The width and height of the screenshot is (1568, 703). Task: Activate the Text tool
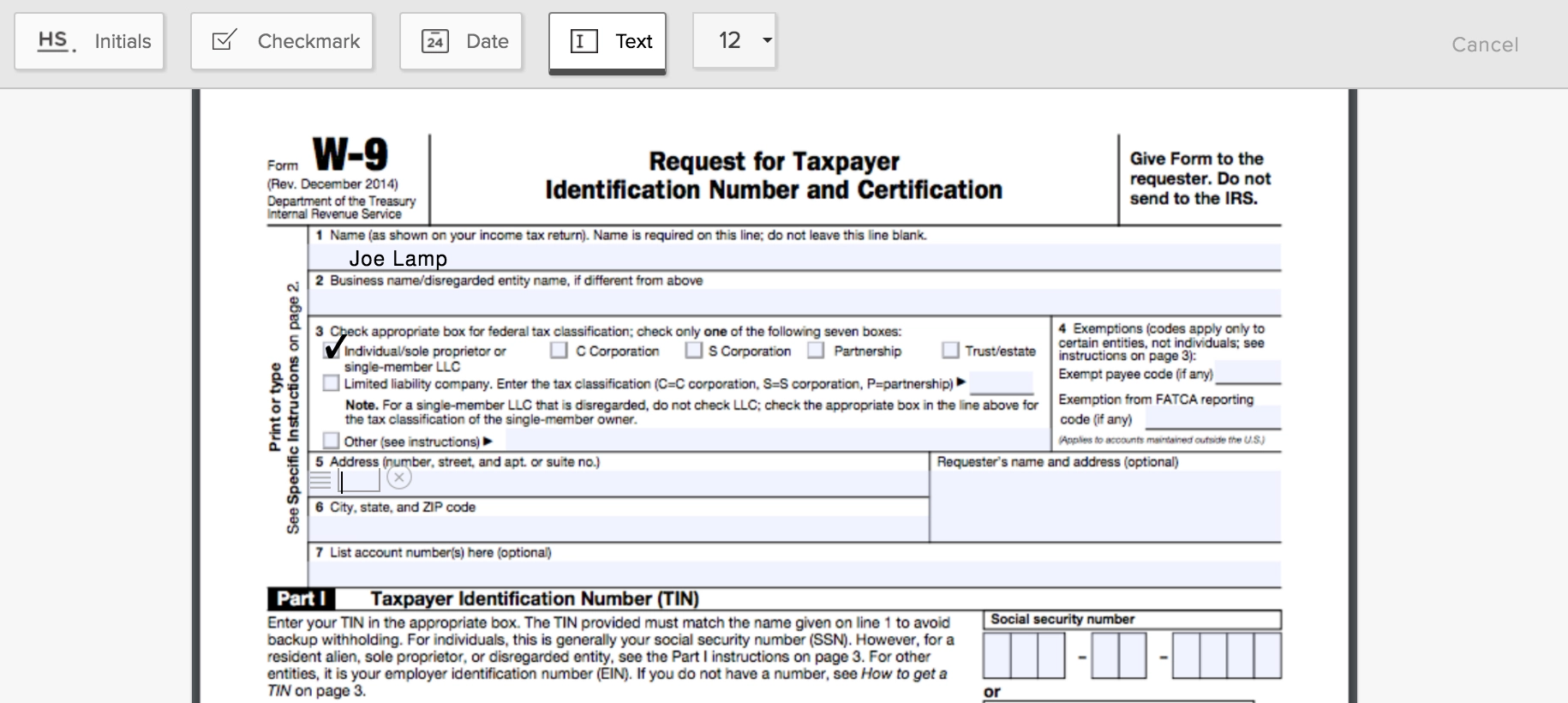607,41
